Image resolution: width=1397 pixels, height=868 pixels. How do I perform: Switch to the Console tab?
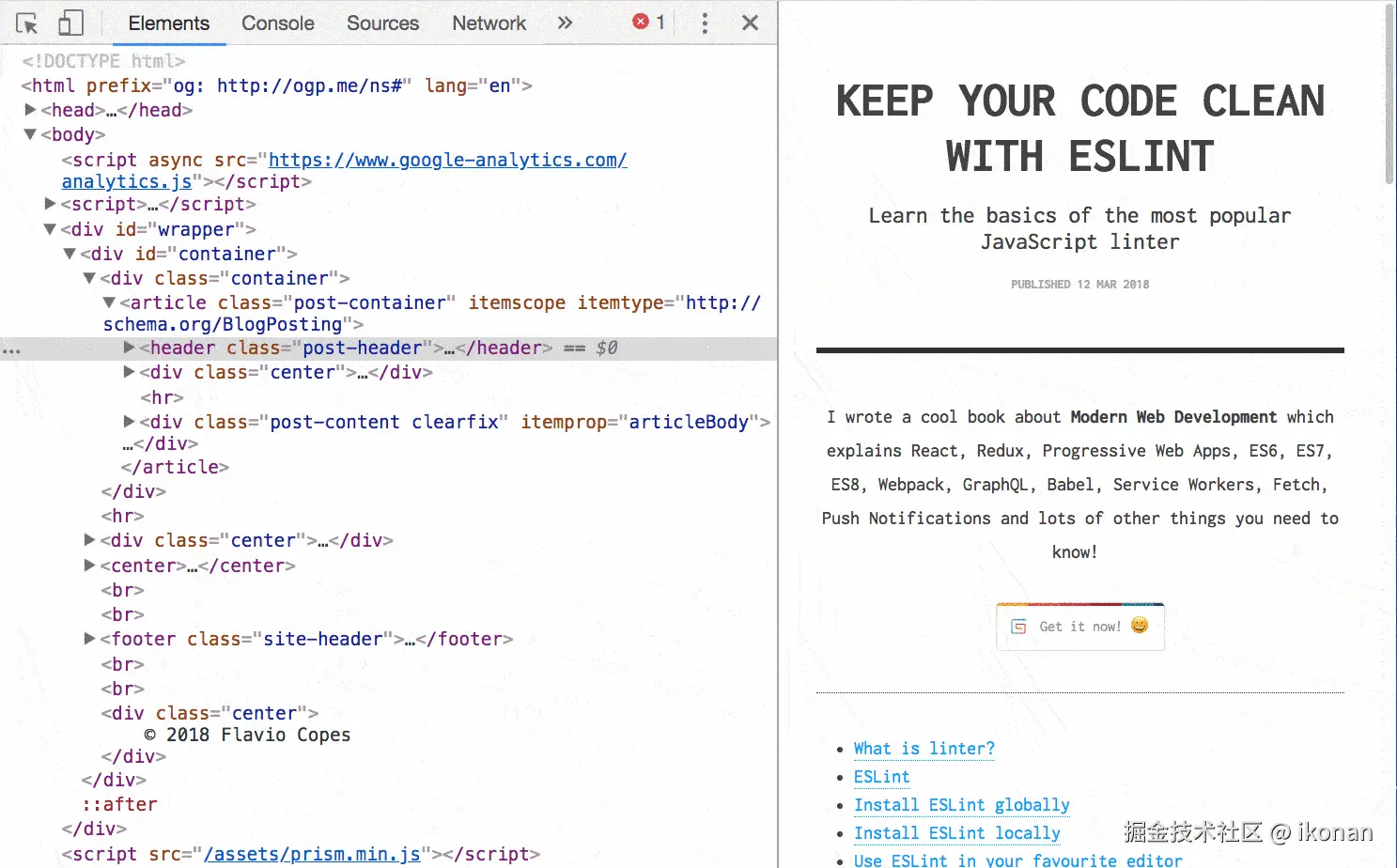278,23
